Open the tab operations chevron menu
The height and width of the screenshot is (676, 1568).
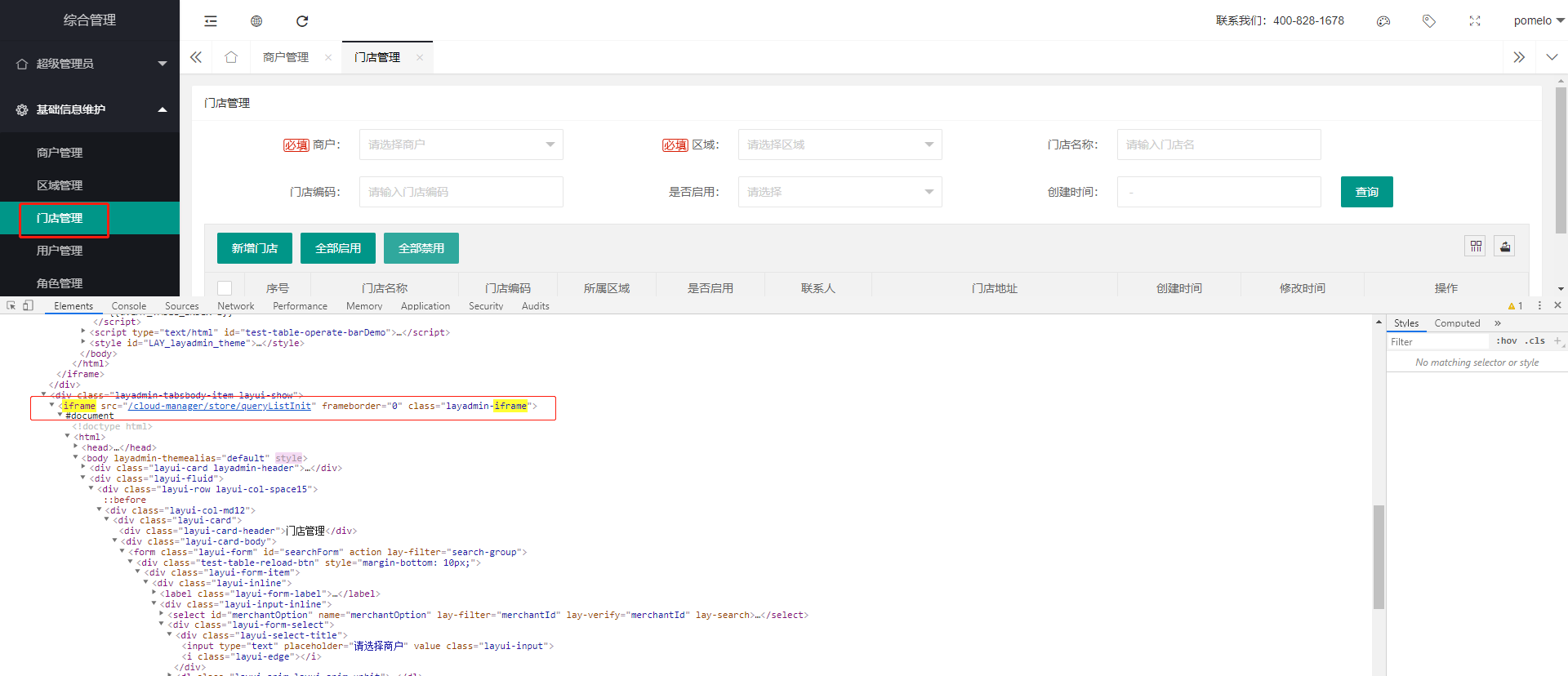(1552, 57)
